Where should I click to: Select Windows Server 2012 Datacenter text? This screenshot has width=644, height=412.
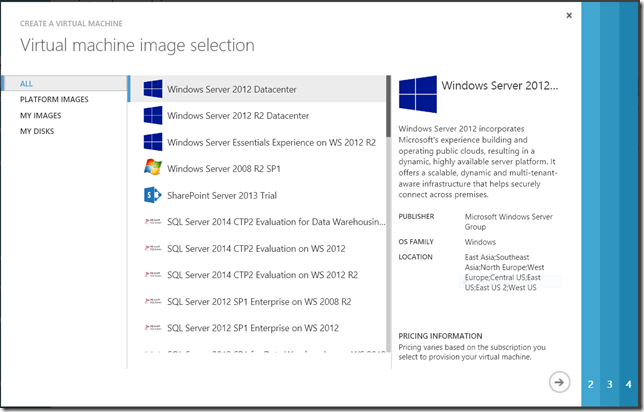pyautogui.click(x=232, y=89)
